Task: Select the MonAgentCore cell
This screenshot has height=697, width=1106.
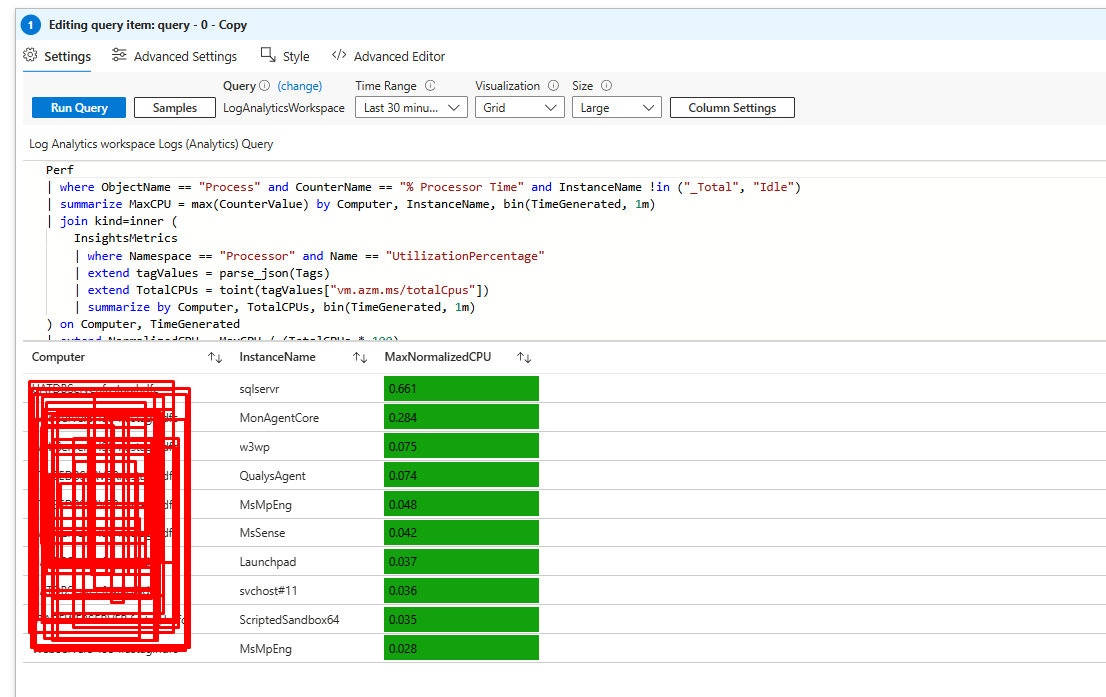Action: pos(279,418)
